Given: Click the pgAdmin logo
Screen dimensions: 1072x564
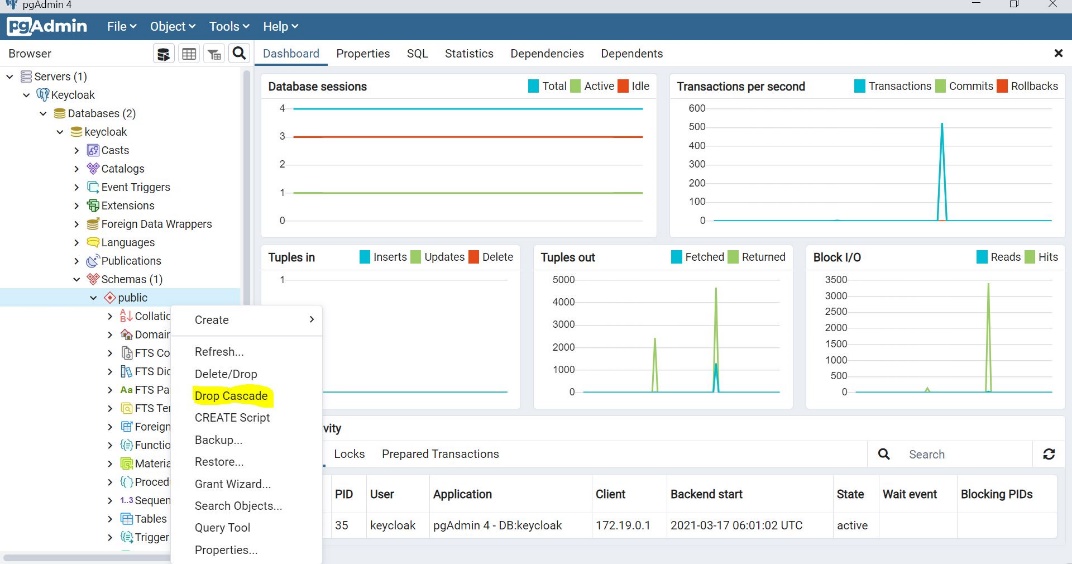Looking at the screenshot, I should point(47,27).
